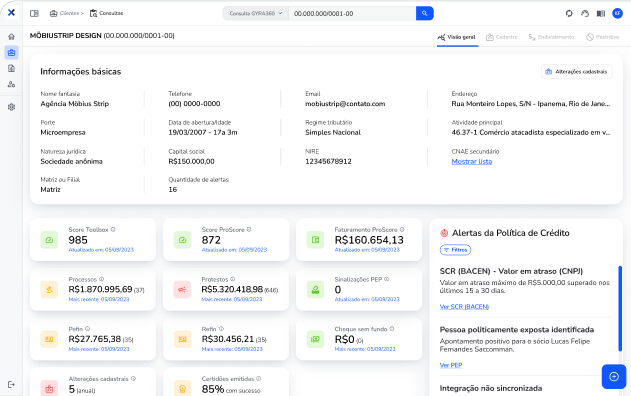Click the info icon beside Score Toolbox
The image size is (631, 396).
pos(113,229)
